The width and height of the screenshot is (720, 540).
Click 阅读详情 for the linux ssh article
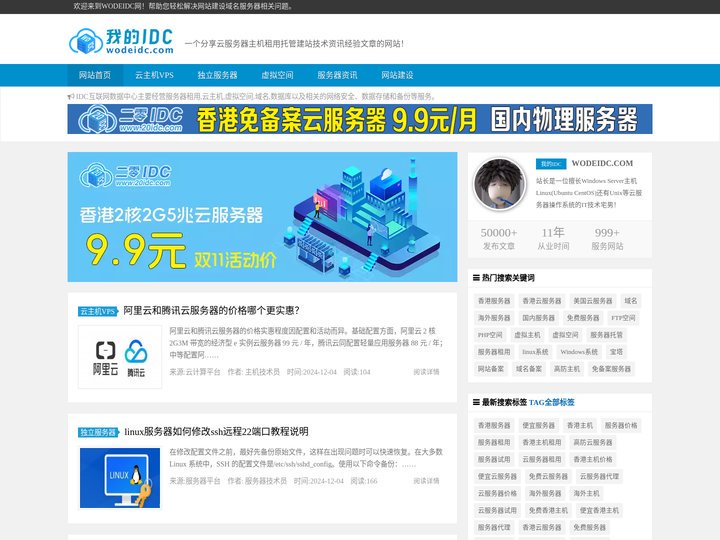coord(426,481)
